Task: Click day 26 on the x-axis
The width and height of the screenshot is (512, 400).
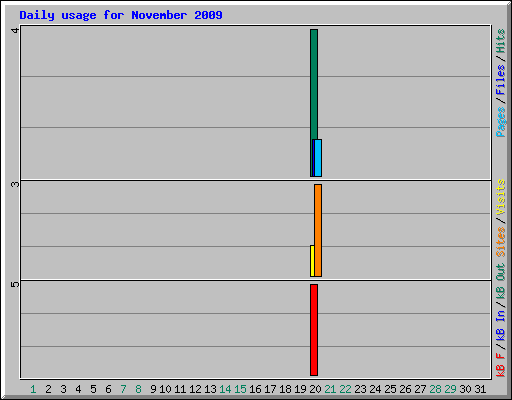Action: click(x=405, y=389)
